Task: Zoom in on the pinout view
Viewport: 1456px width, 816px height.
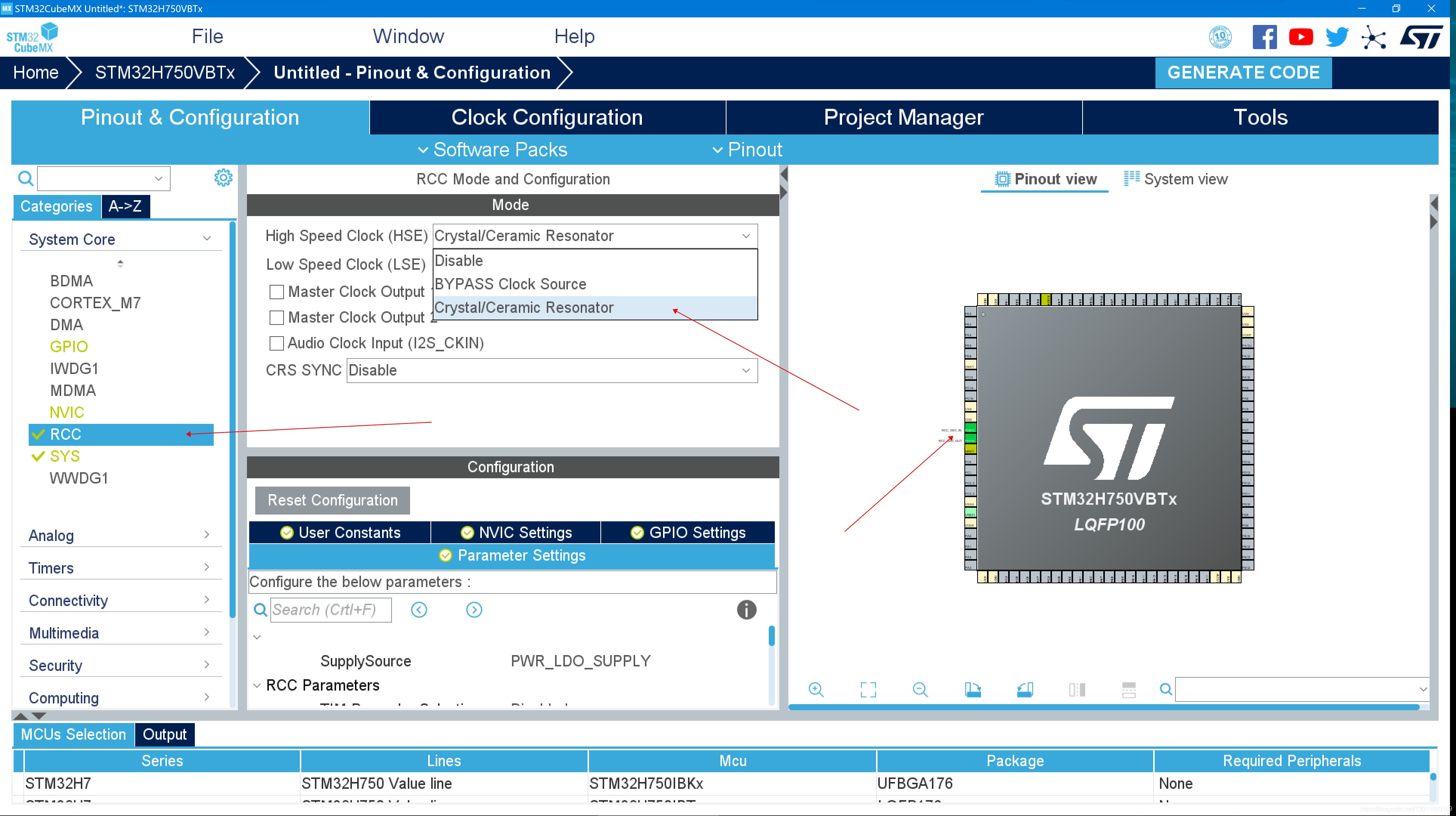Action: pos(816,689)
